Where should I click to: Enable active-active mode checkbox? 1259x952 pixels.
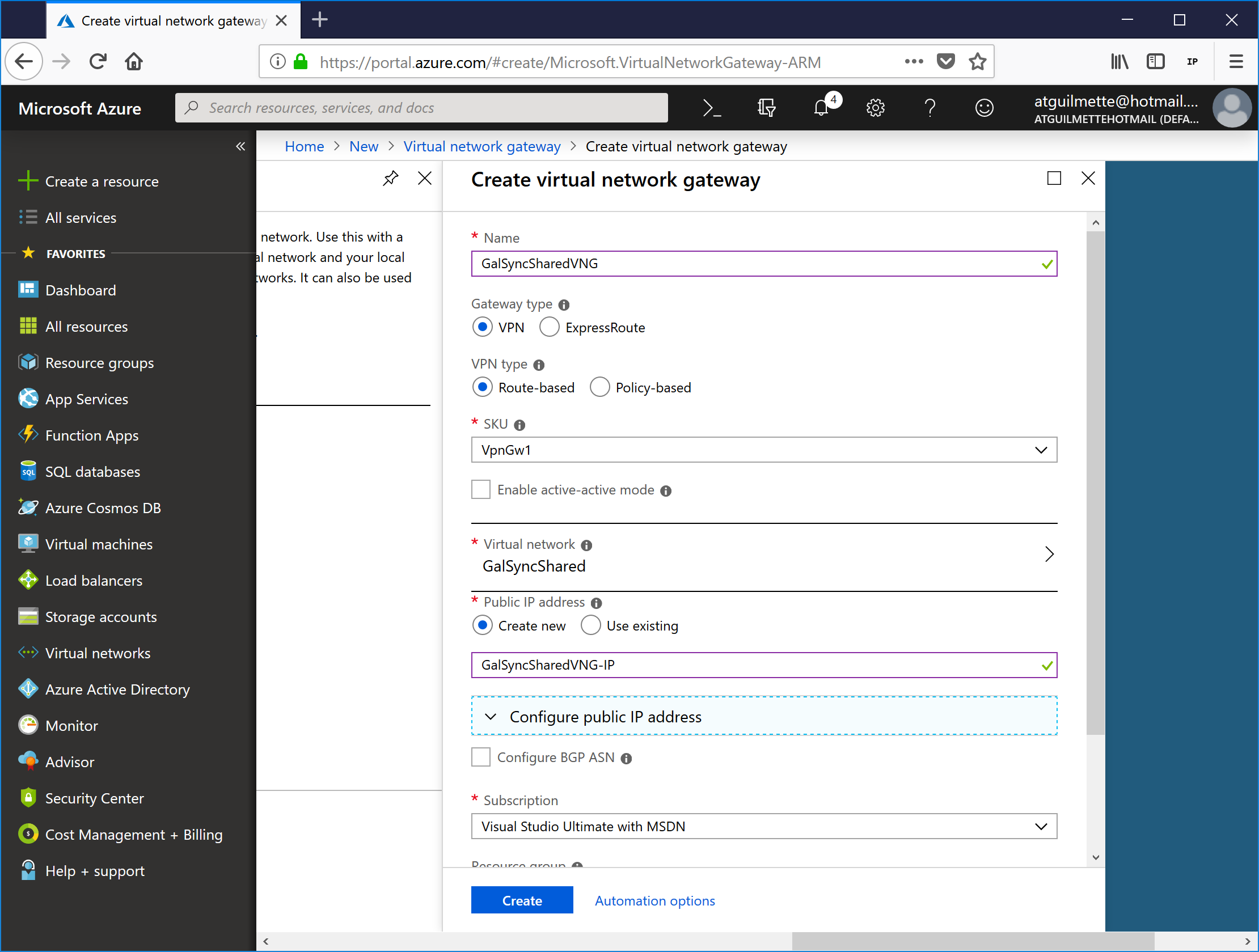tap(481, 489)
